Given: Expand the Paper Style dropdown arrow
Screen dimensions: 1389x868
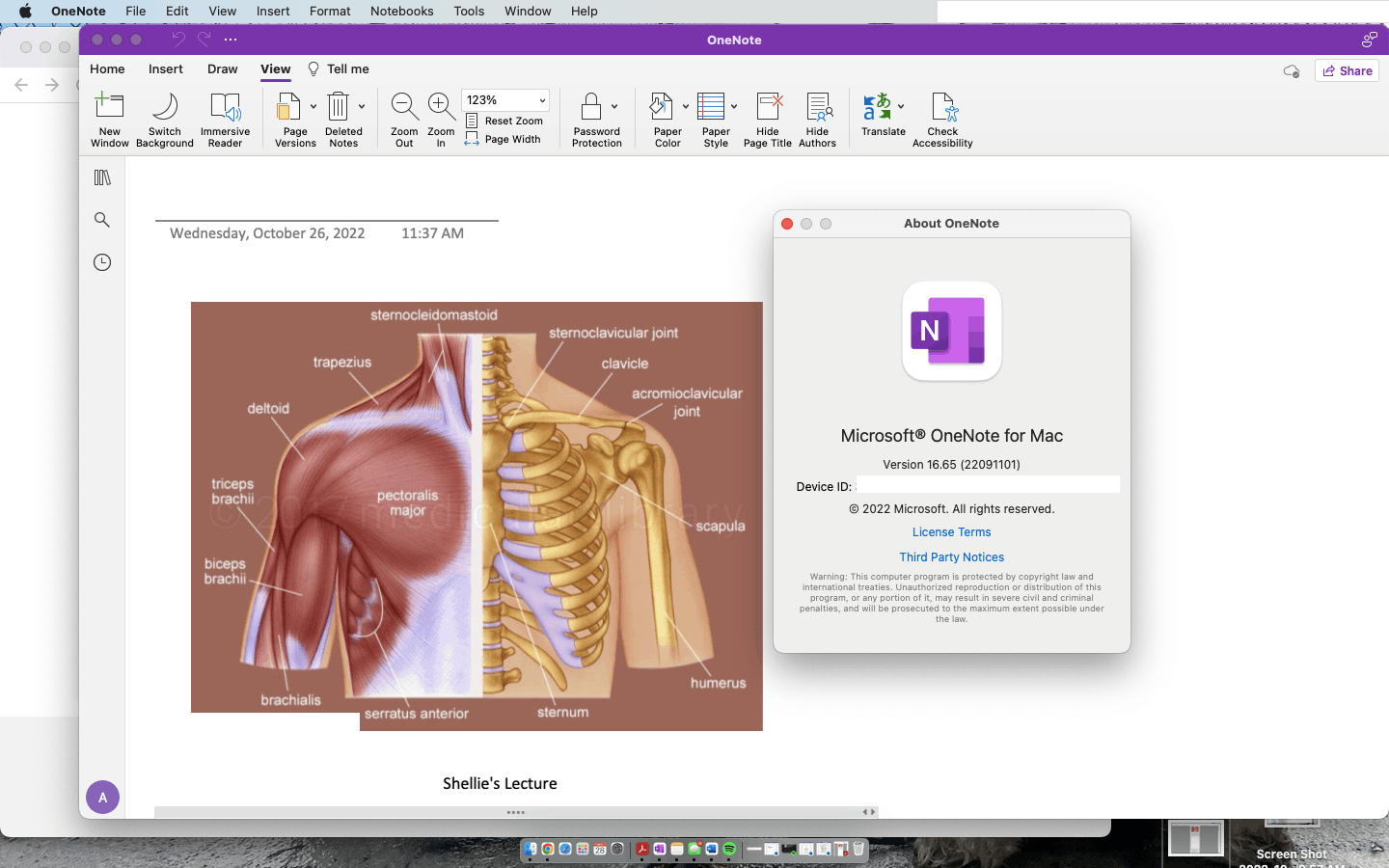Looking at the screenshot, I should click(x=734, y=107).
